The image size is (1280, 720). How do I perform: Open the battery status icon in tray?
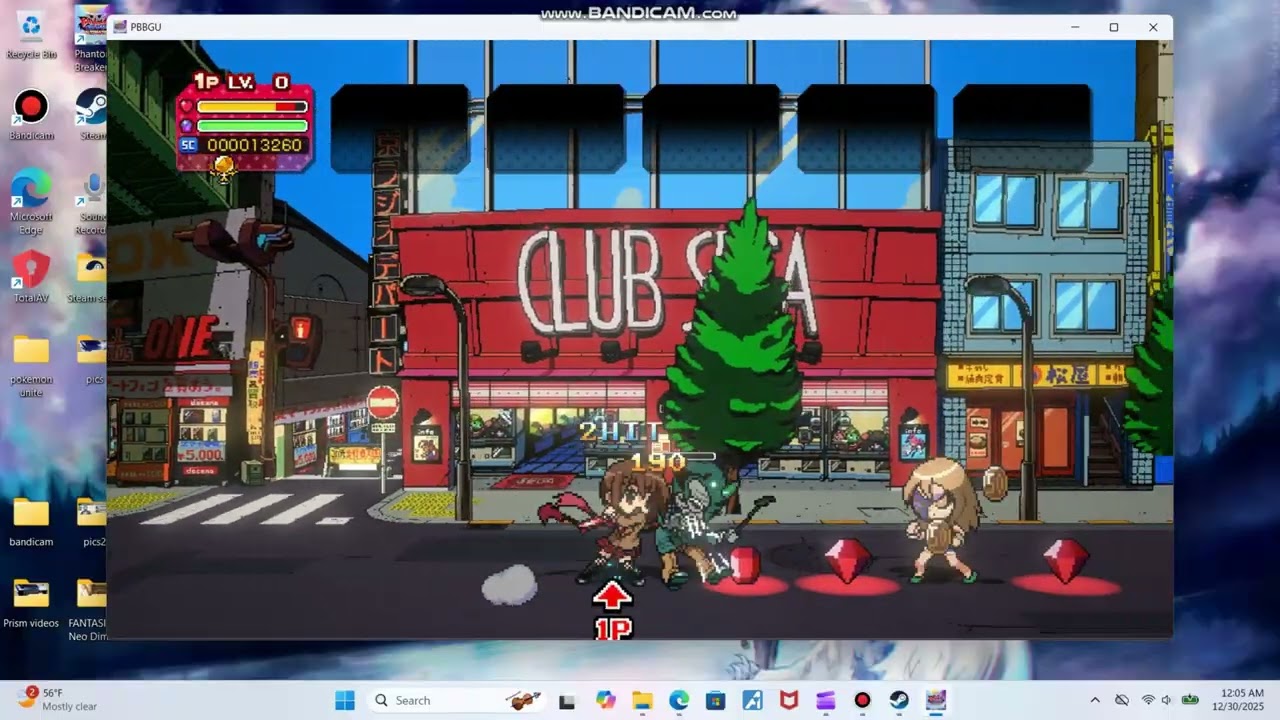1190,700
